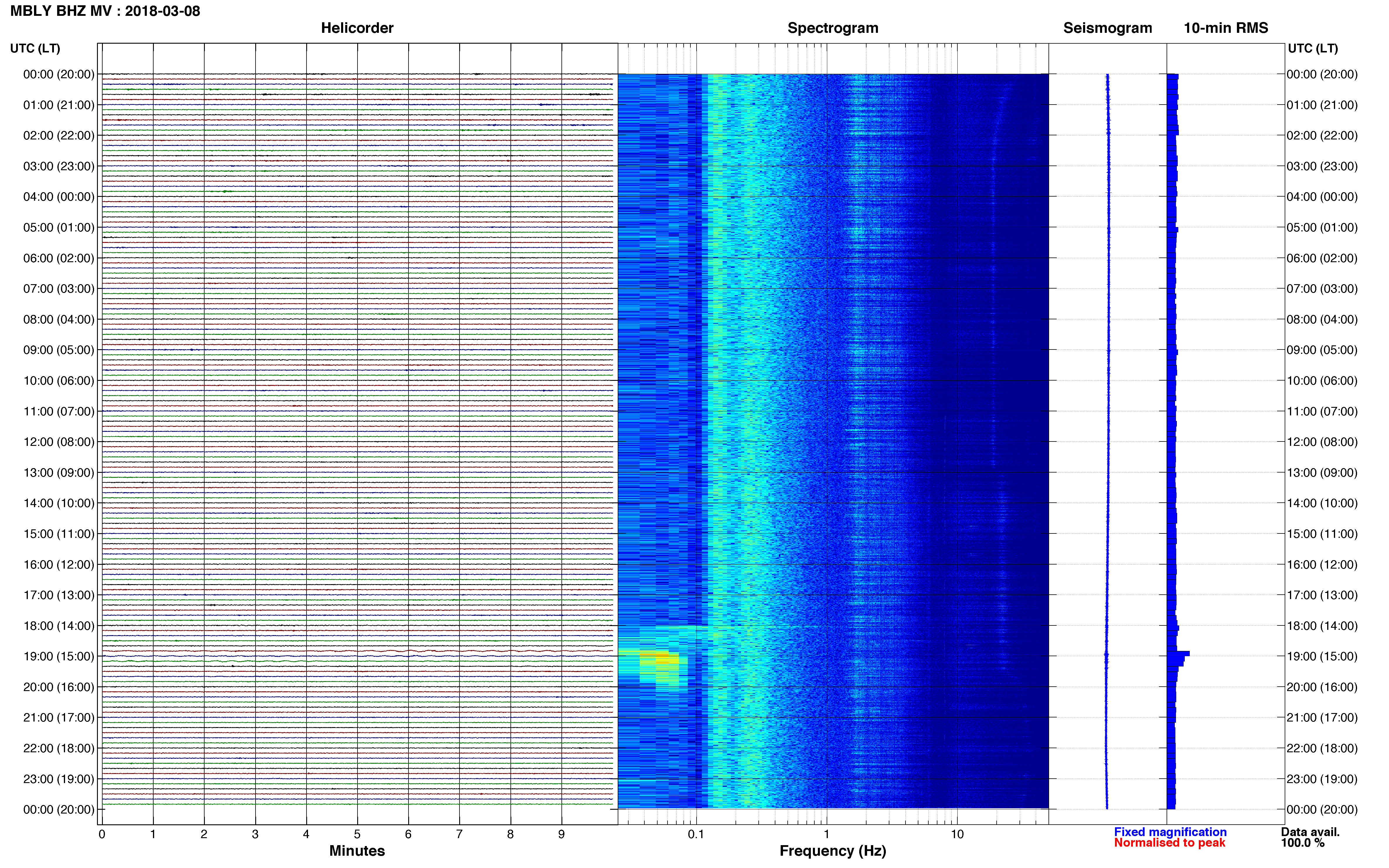The image size is (1389, 868).
Task: Click "05:00 (01:00)" on the left time axis
Action: tap(59, 227)
